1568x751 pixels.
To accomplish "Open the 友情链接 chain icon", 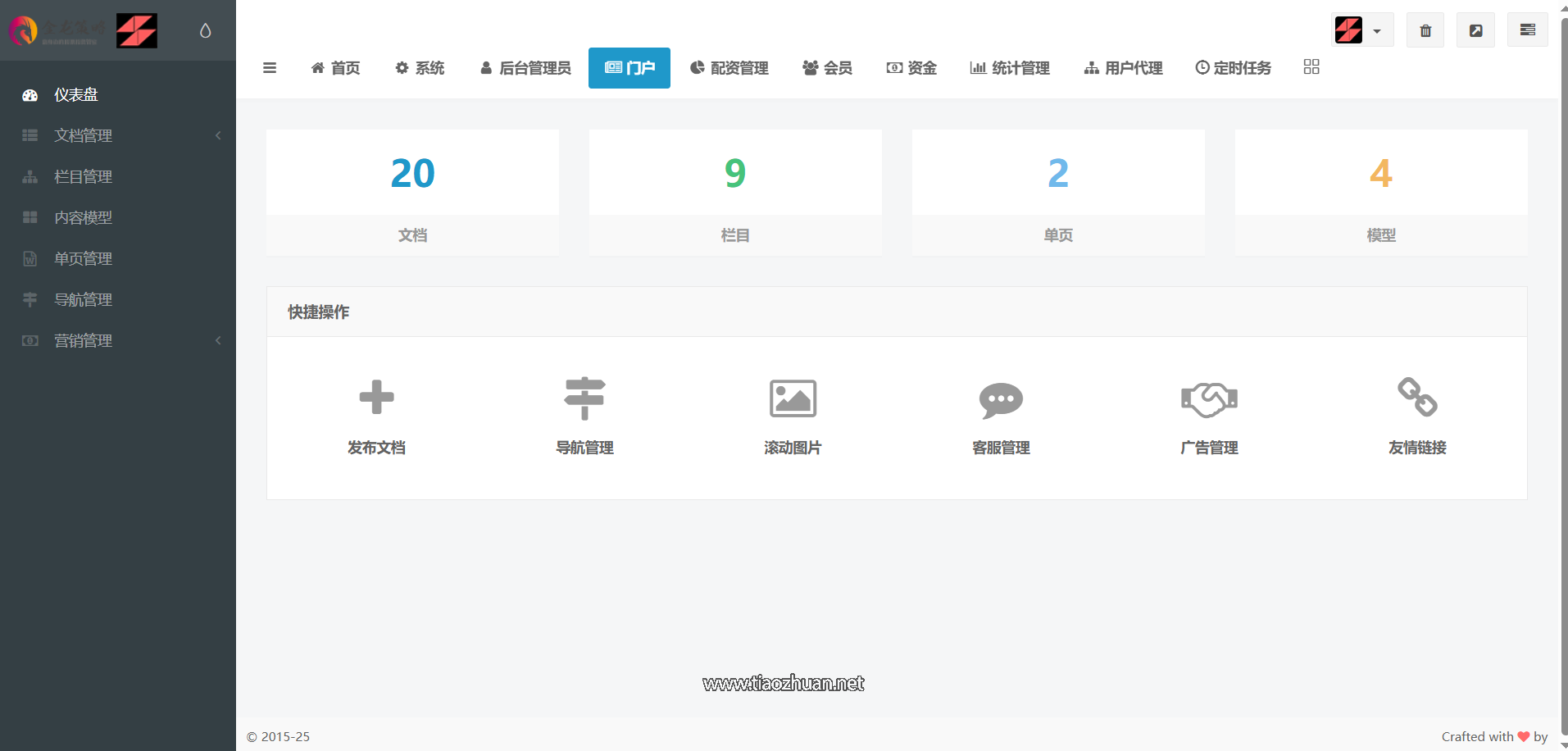I will coord(1417,398).
